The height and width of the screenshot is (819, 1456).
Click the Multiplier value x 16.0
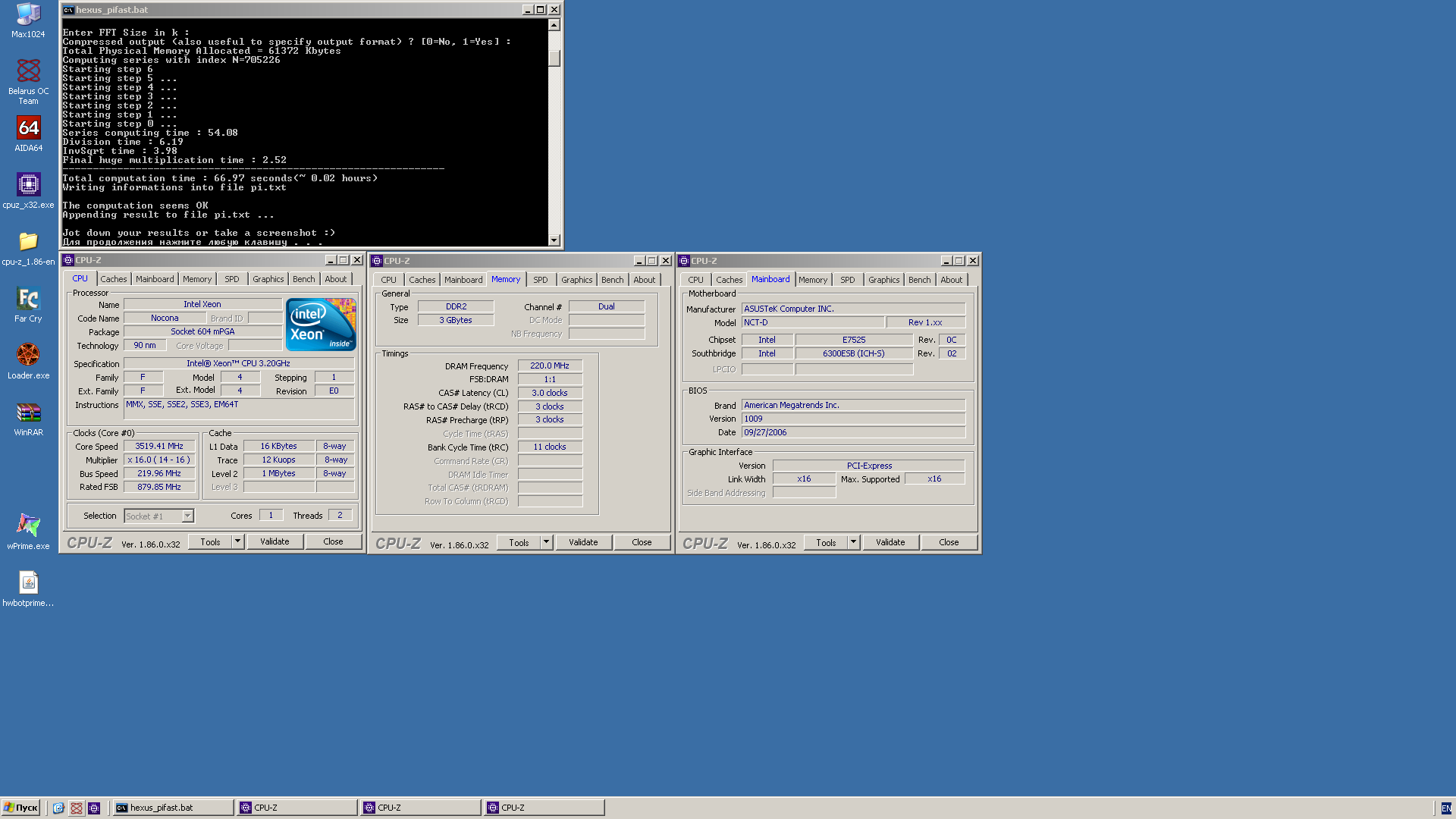tap(159, 460)
